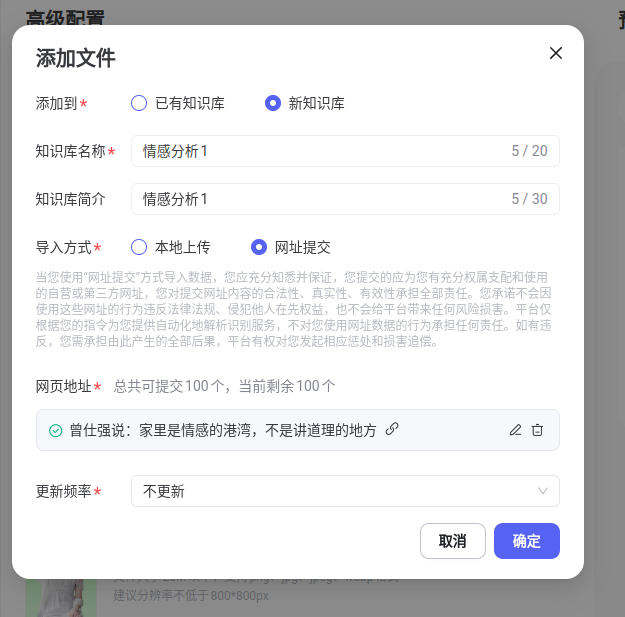This screenshot has width=625, height=617.
Task: Click the 取消 button
Action: pyautogui.click(x=452, y=541)
